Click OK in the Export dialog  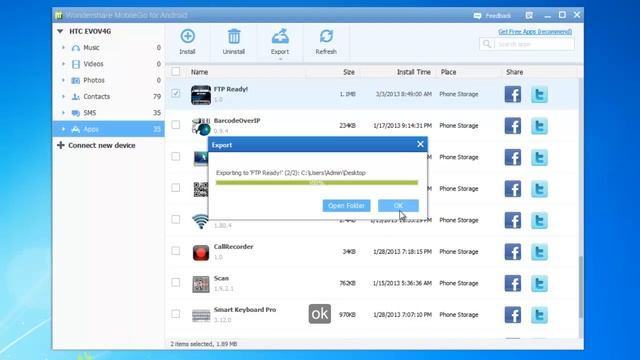(x=398, y=206)
